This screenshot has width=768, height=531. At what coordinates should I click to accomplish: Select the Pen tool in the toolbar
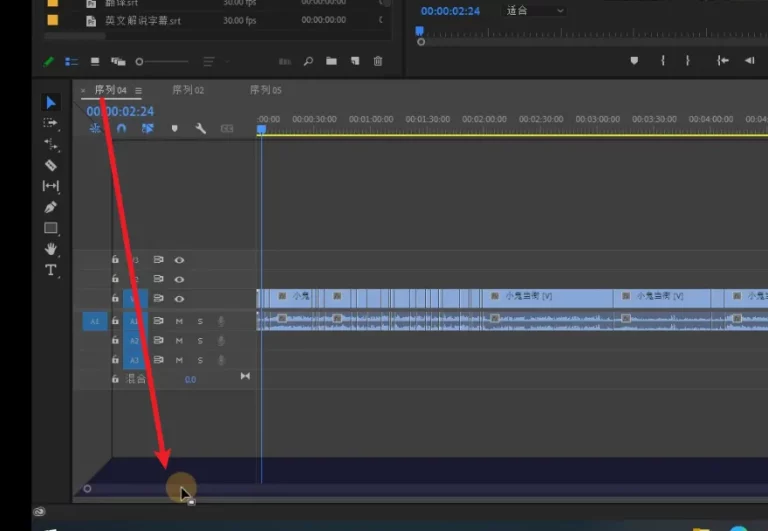tap(51, 207)
